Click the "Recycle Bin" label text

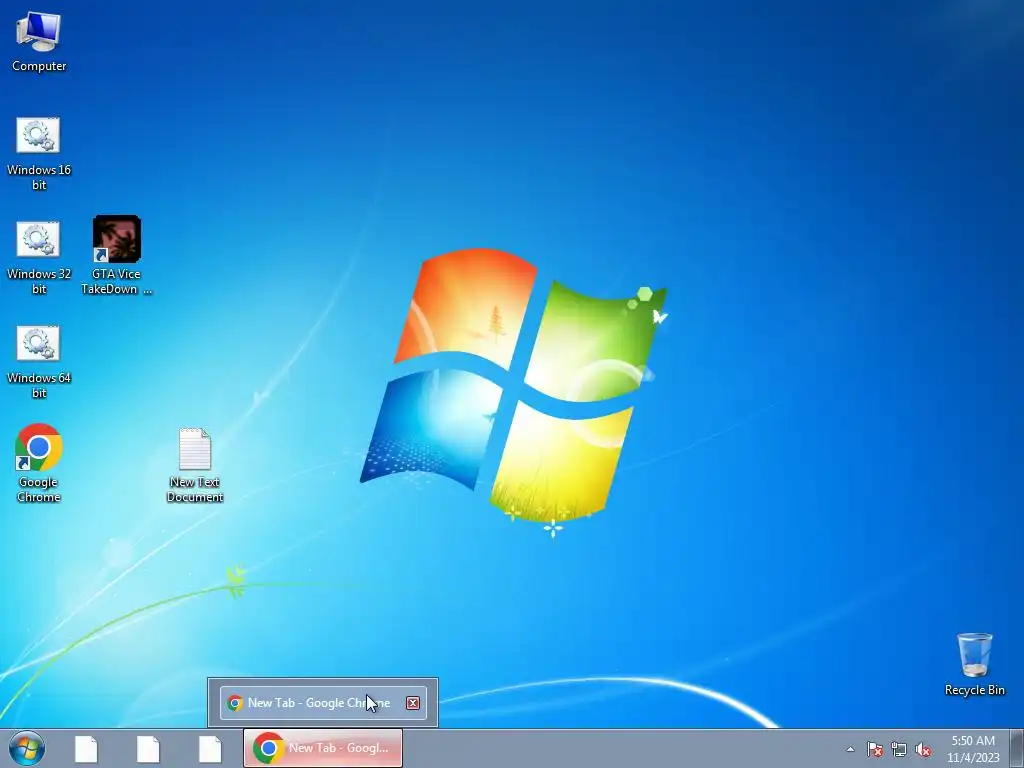(x=974, y=690)
